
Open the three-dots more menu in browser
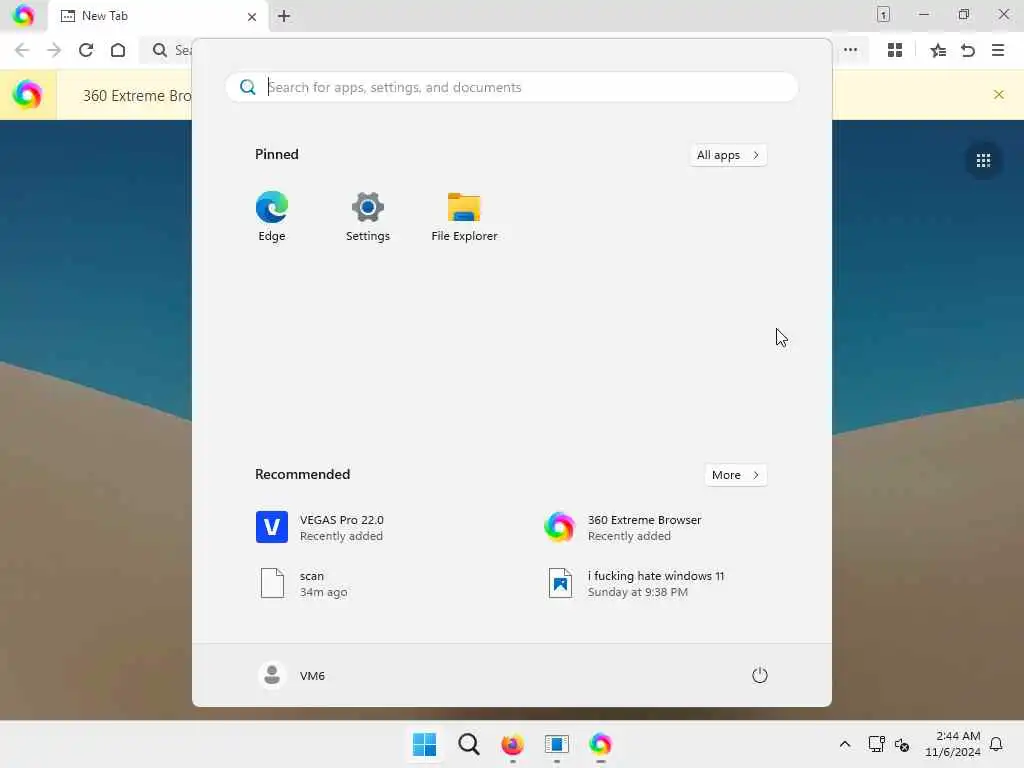[850, 50]
